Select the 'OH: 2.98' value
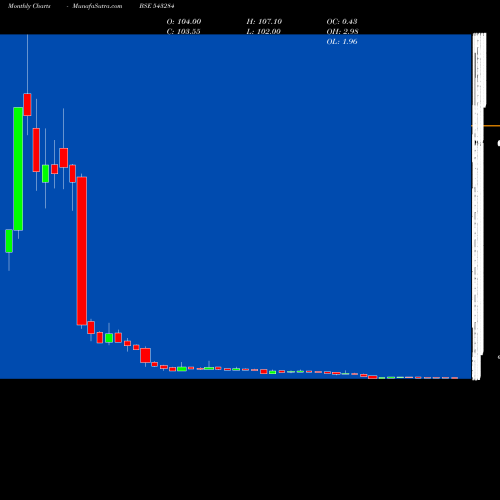Viewport: 500px width, 500px height. pyautogui.click(x=342, y=31)
